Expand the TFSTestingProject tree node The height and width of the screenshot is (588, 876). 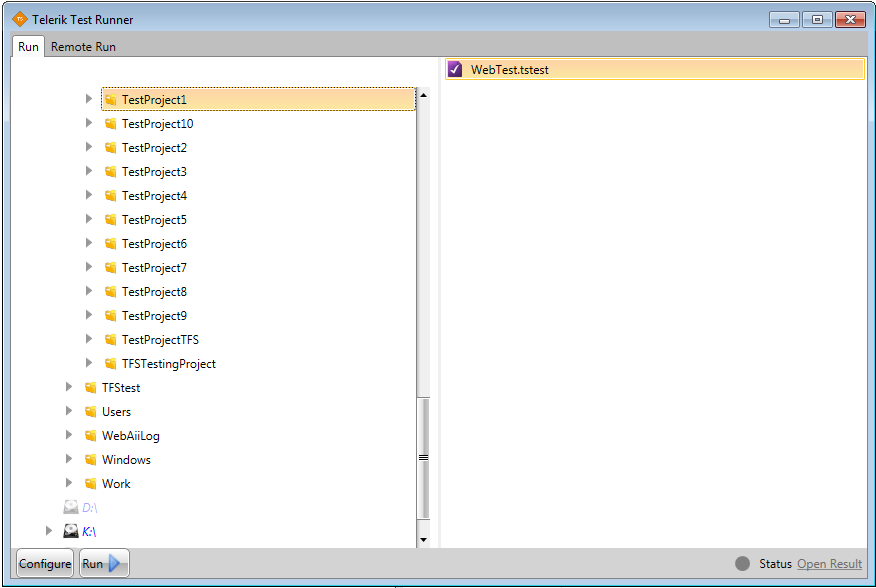pyautogui.click(x=89, y=363)
